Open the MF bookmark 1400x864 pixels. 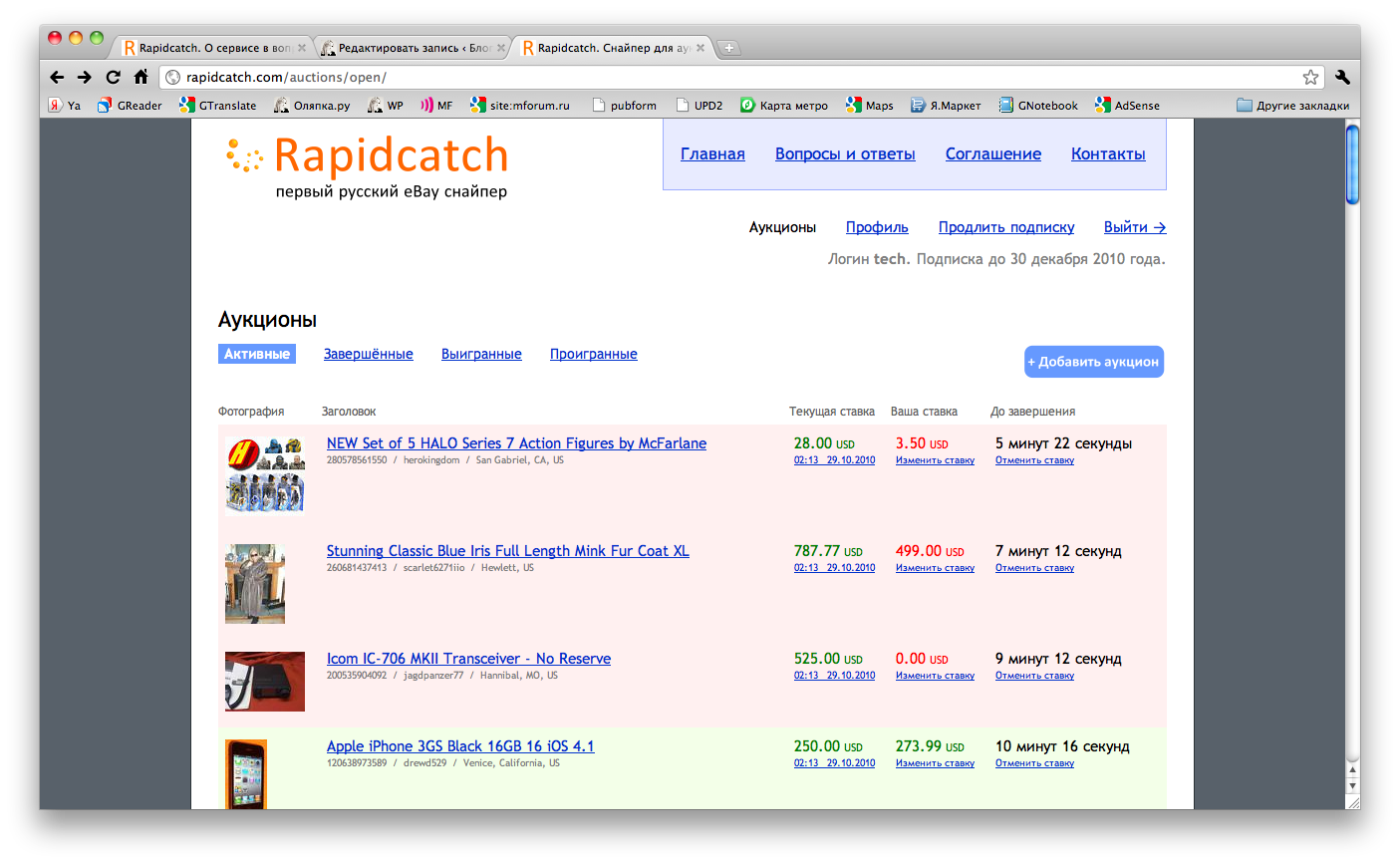click(x=436, y=105)
